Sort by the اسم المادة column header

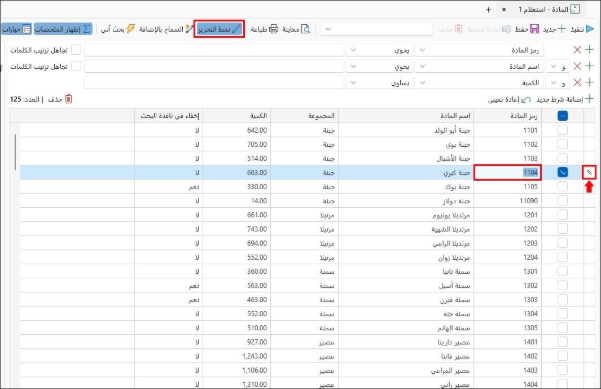[406, 116]
